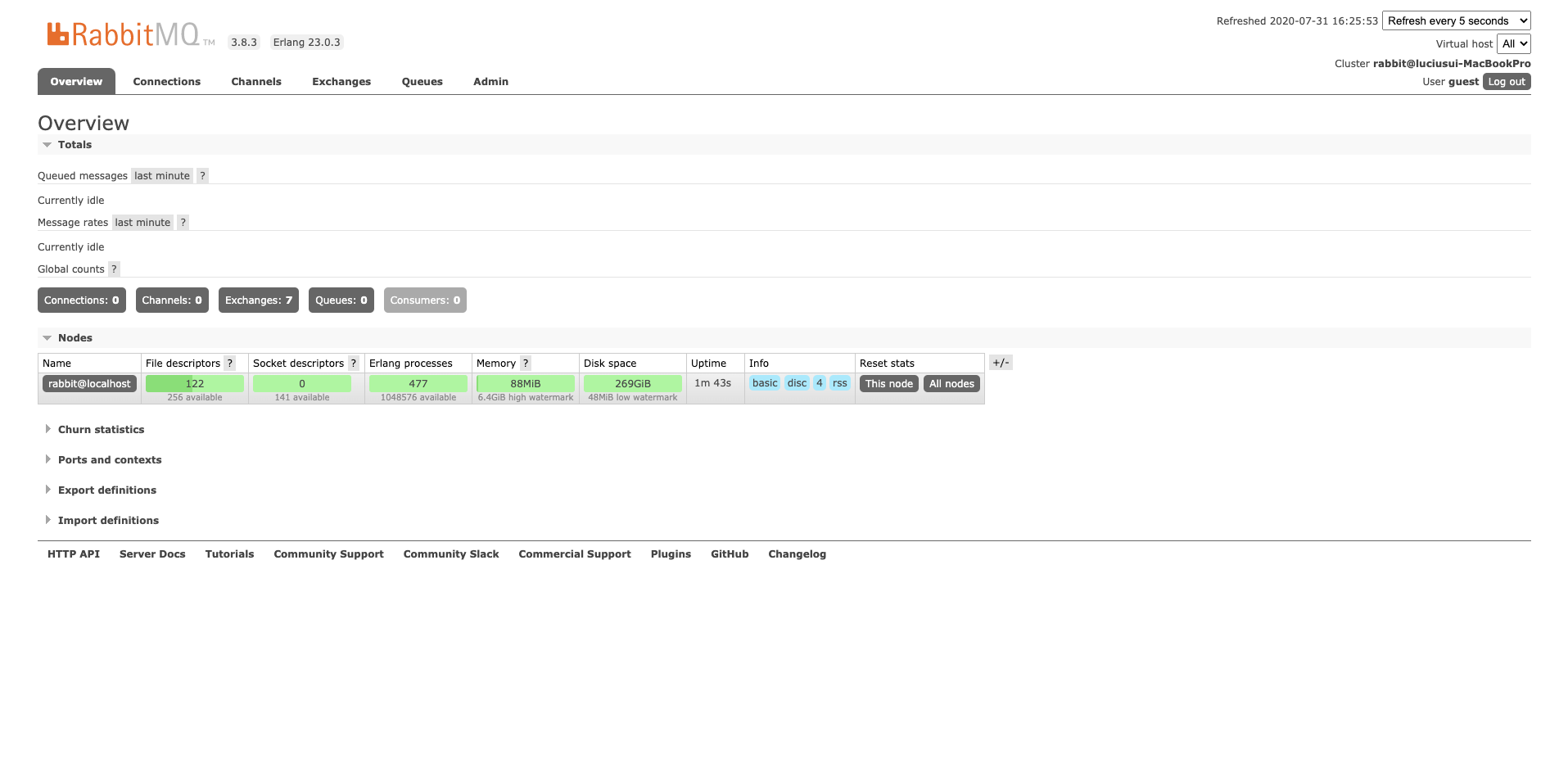The image size is (1568, 768).
Task: Open the Commercial Support link
Action: 575,554
